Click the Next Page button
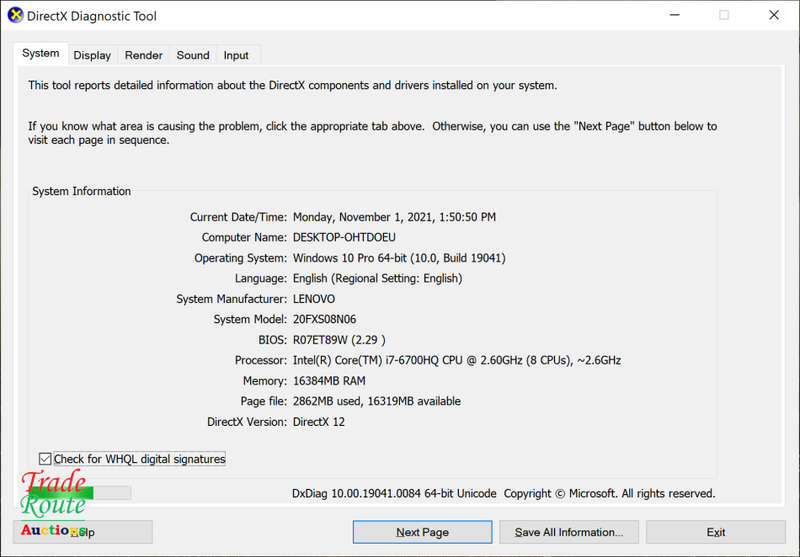This screenshot has width=800, height=557. [422, 532]
